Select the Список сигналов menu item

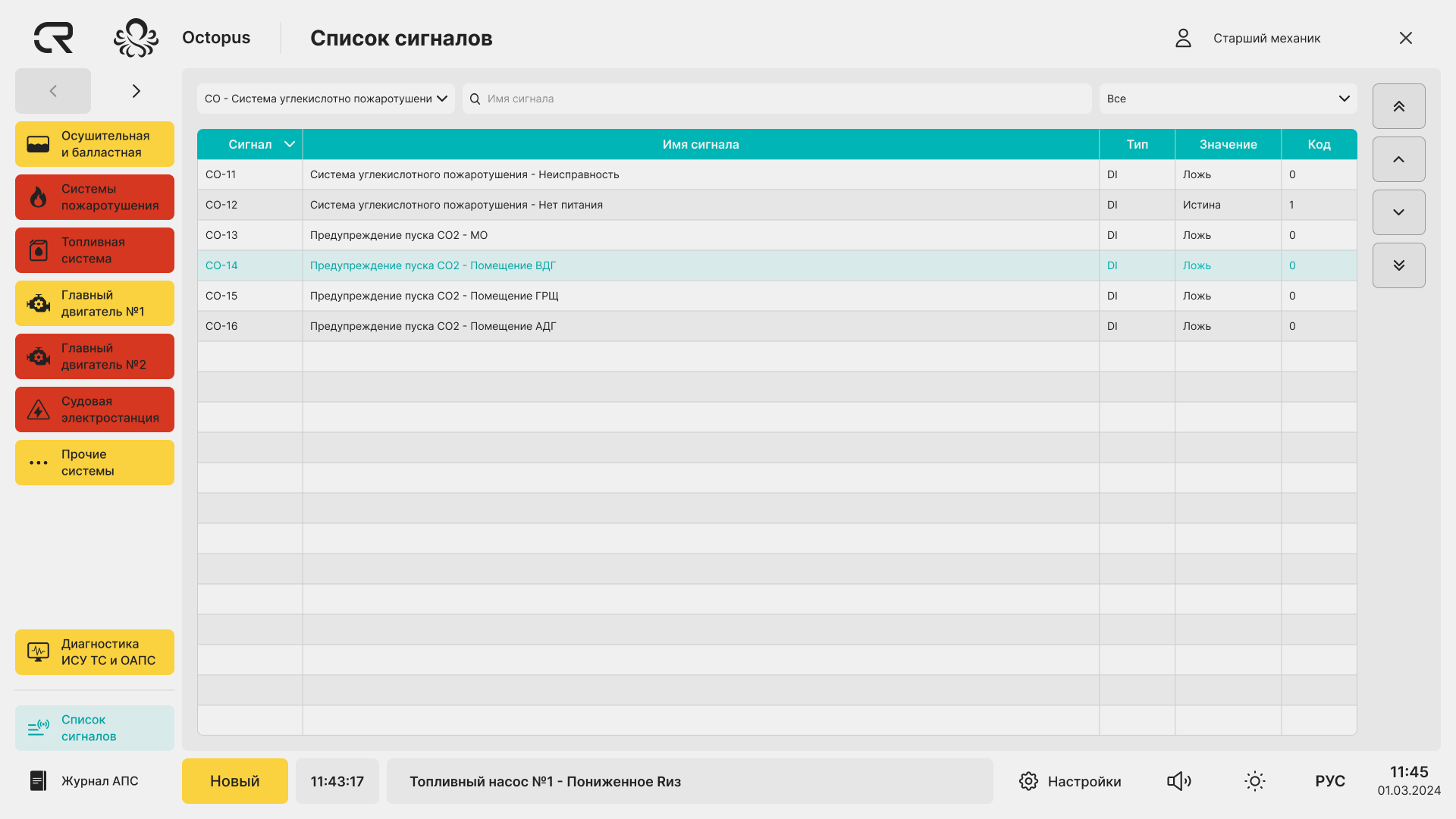pos(95,728)
